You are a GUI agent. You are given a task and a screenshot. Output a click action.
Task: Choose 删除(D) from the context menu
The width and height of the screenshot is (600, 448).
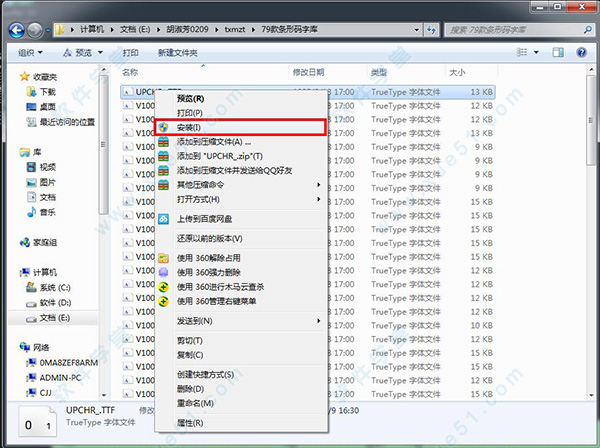(x=240, y=389)
